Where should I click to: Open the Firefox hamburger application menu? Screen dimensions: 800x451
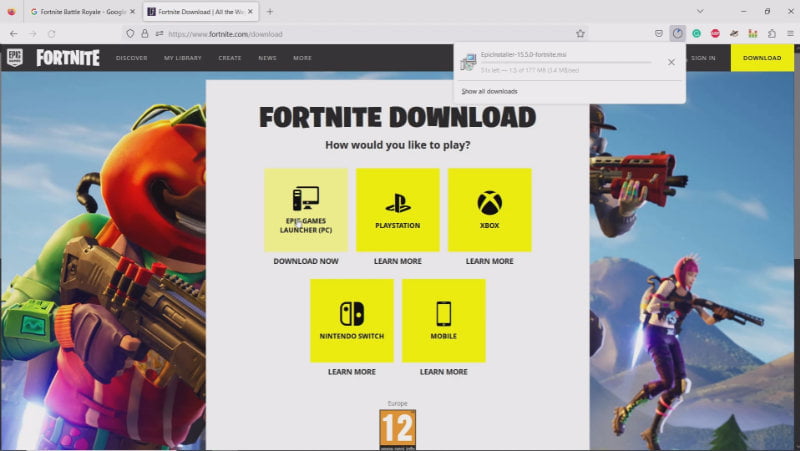(x=790, y=34)
